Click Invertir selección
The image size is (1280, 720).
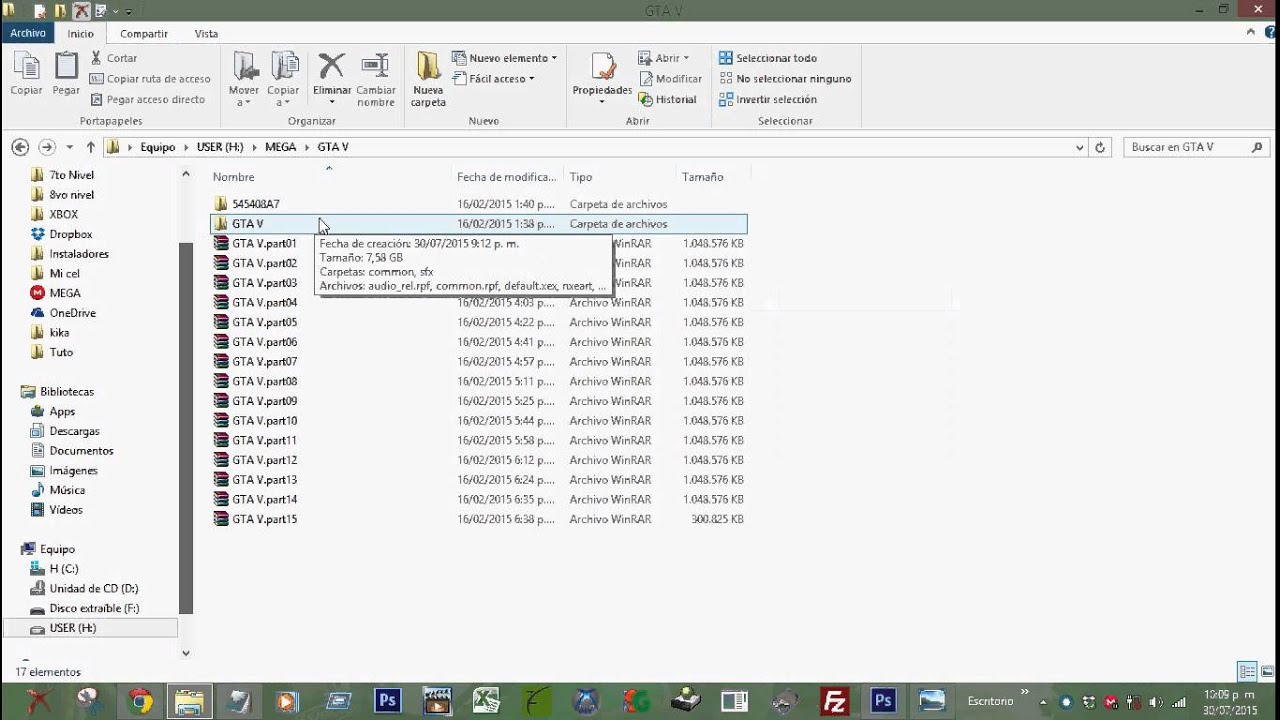click(x=768, y=99)
